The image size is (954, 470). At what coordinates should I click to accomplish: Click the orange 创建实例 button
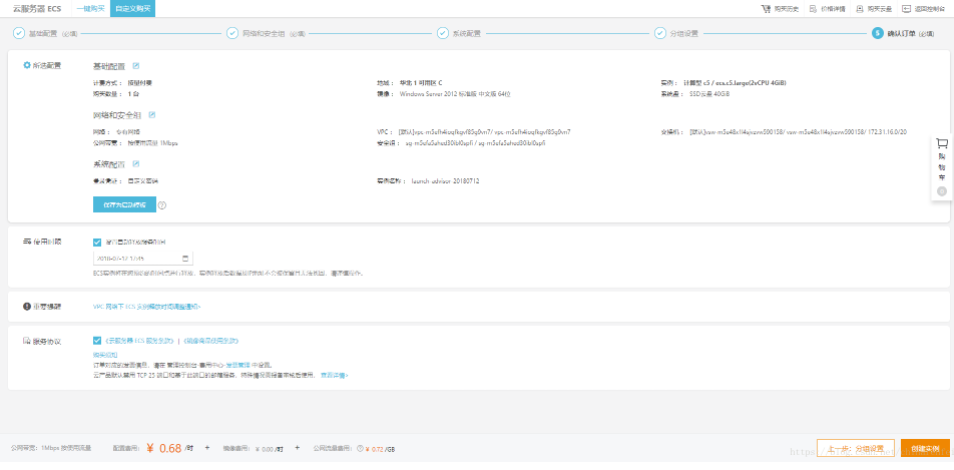click(925, 449)
